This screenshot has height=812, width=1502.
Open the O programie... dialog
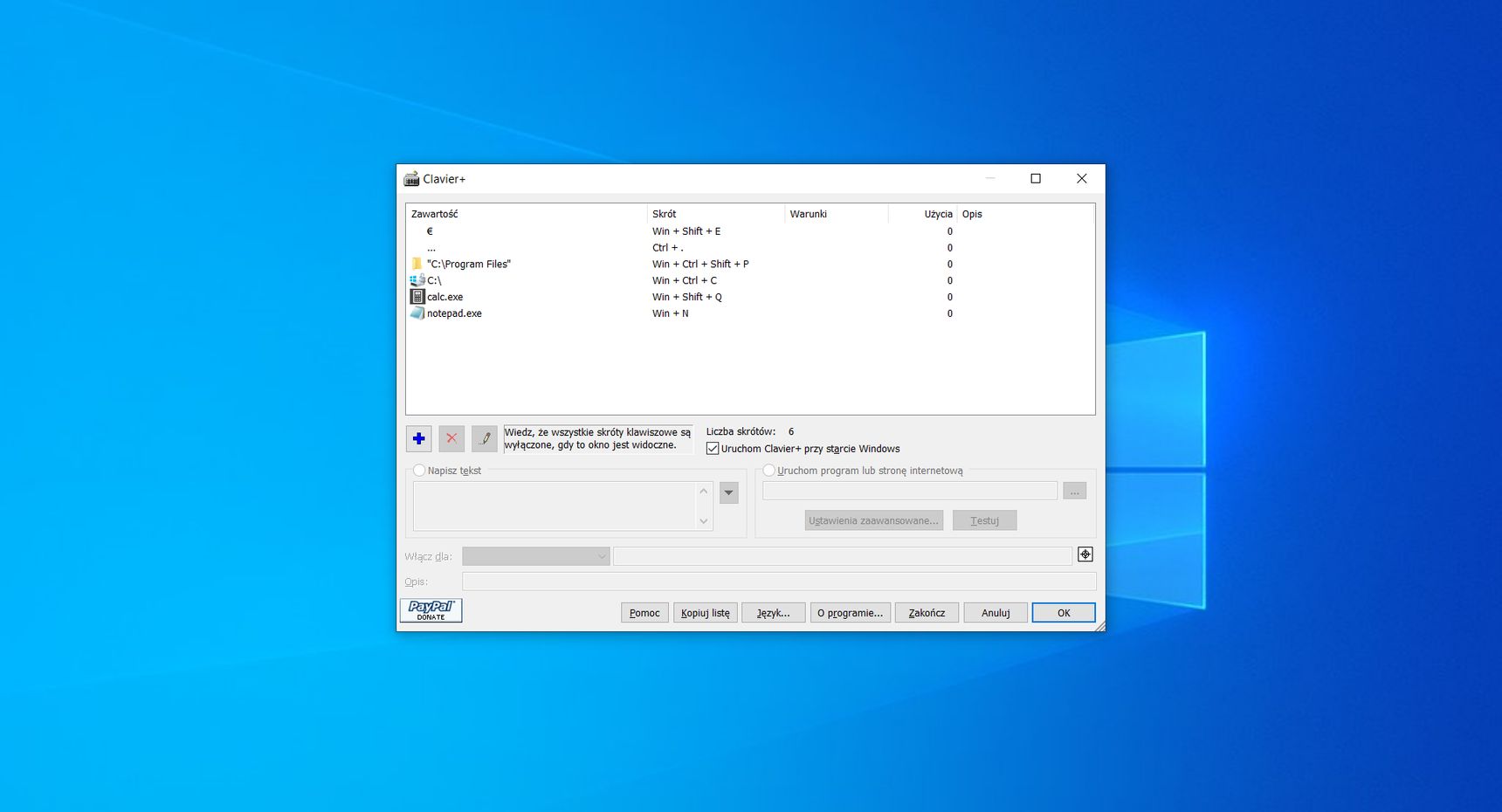(x=851, y=613)
